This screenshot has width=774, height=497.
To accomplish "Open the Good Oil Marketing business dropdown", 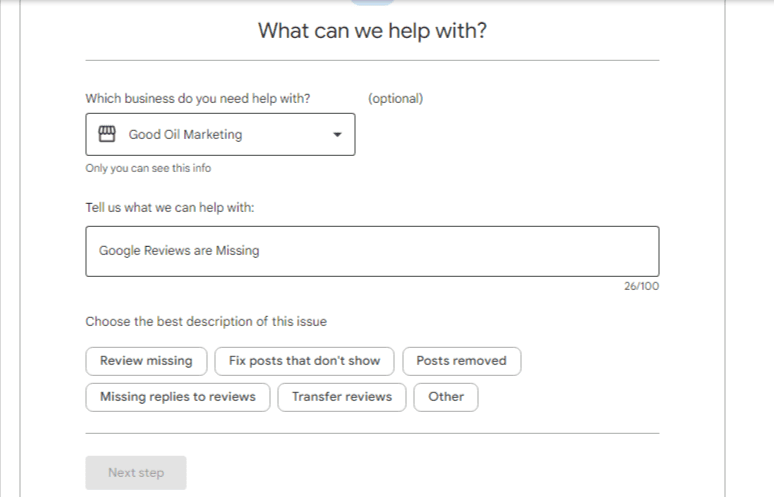I will tap(220, 134).
